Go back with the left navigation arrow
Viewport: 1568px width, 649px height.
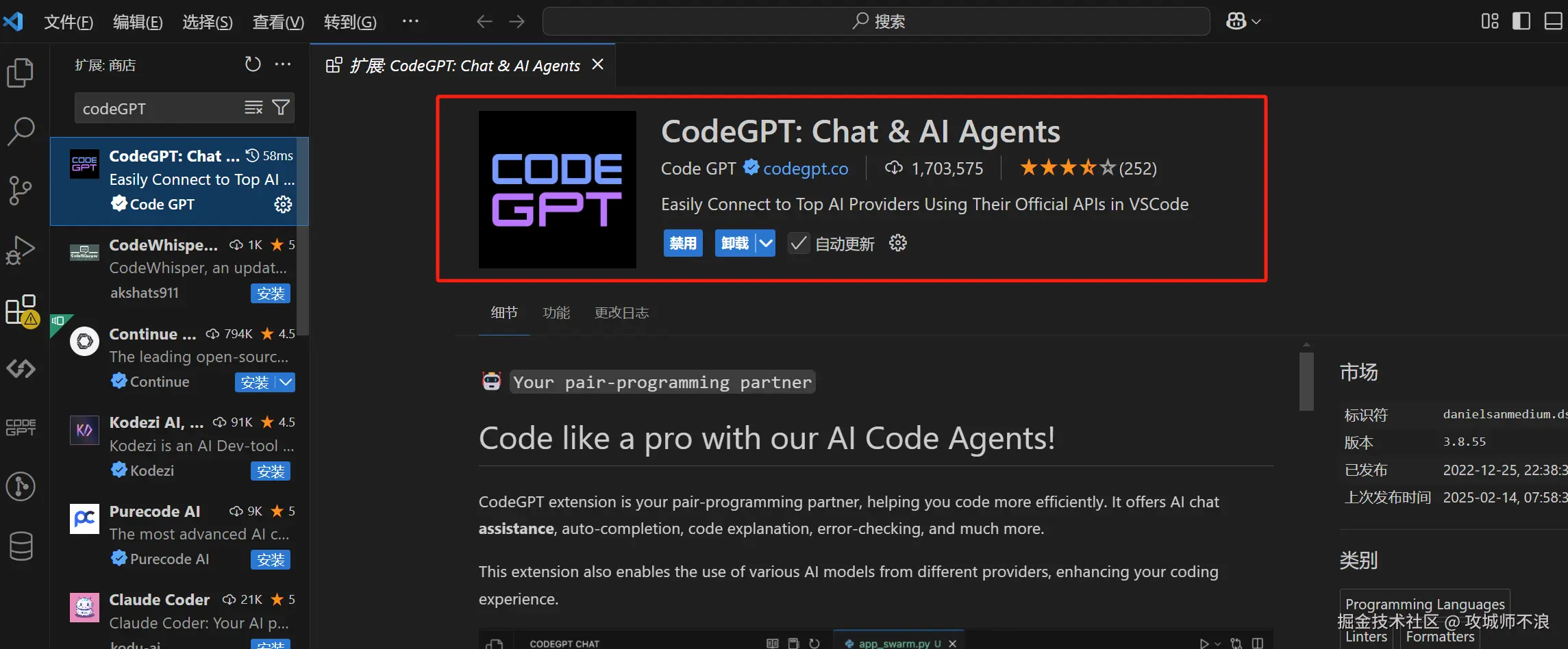click(x=485, y=21)
